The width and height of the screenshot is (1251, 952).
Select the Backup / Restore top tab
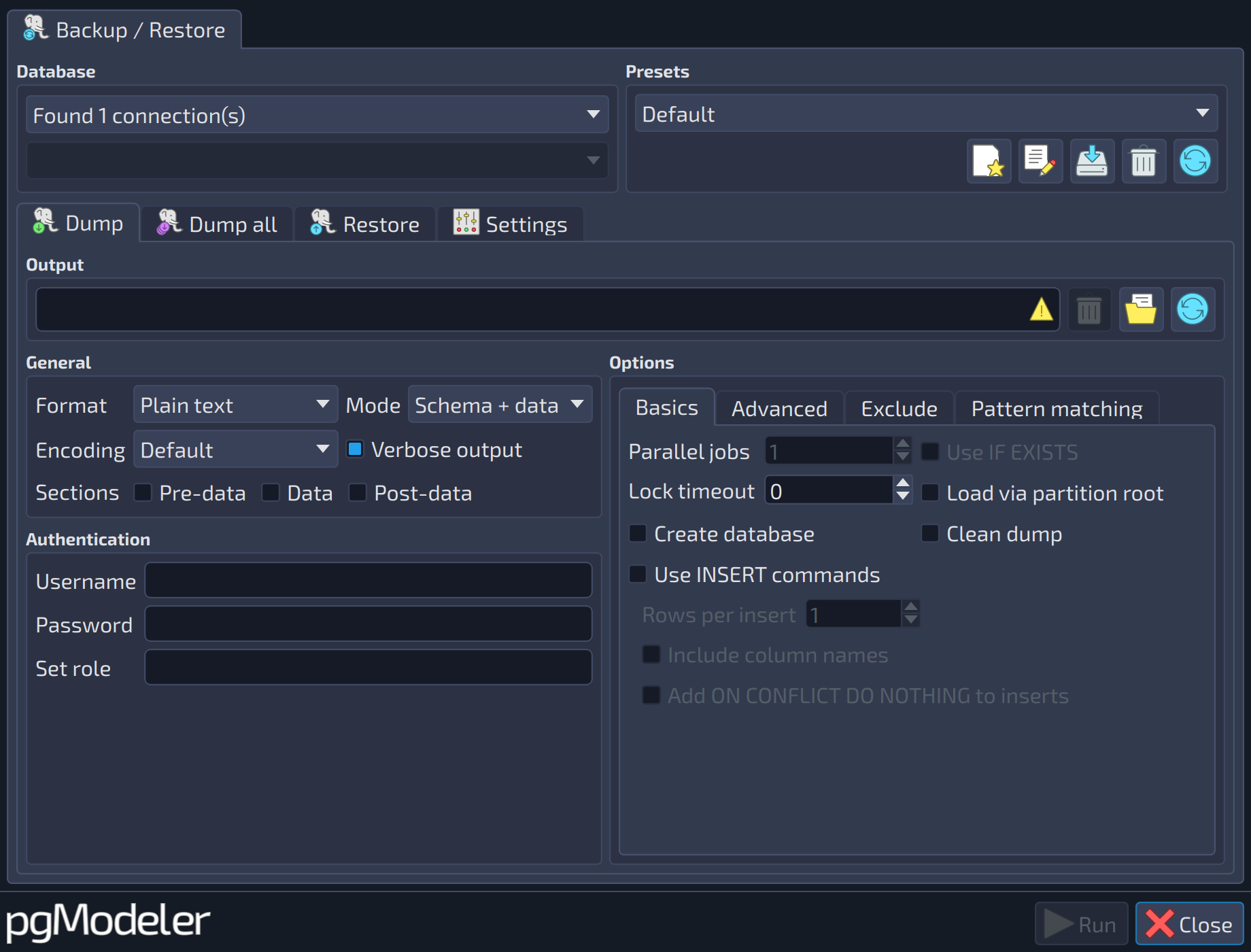(124, 30)
